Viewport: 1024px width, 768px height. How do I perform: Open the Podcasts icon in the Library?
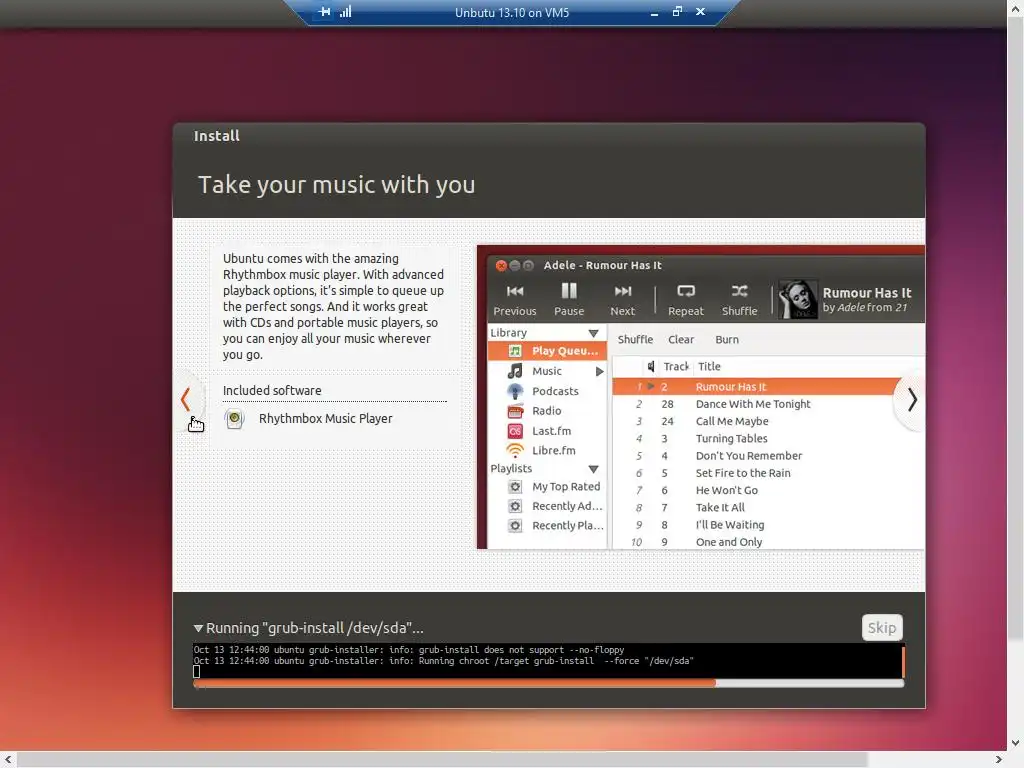coord(515,391)
